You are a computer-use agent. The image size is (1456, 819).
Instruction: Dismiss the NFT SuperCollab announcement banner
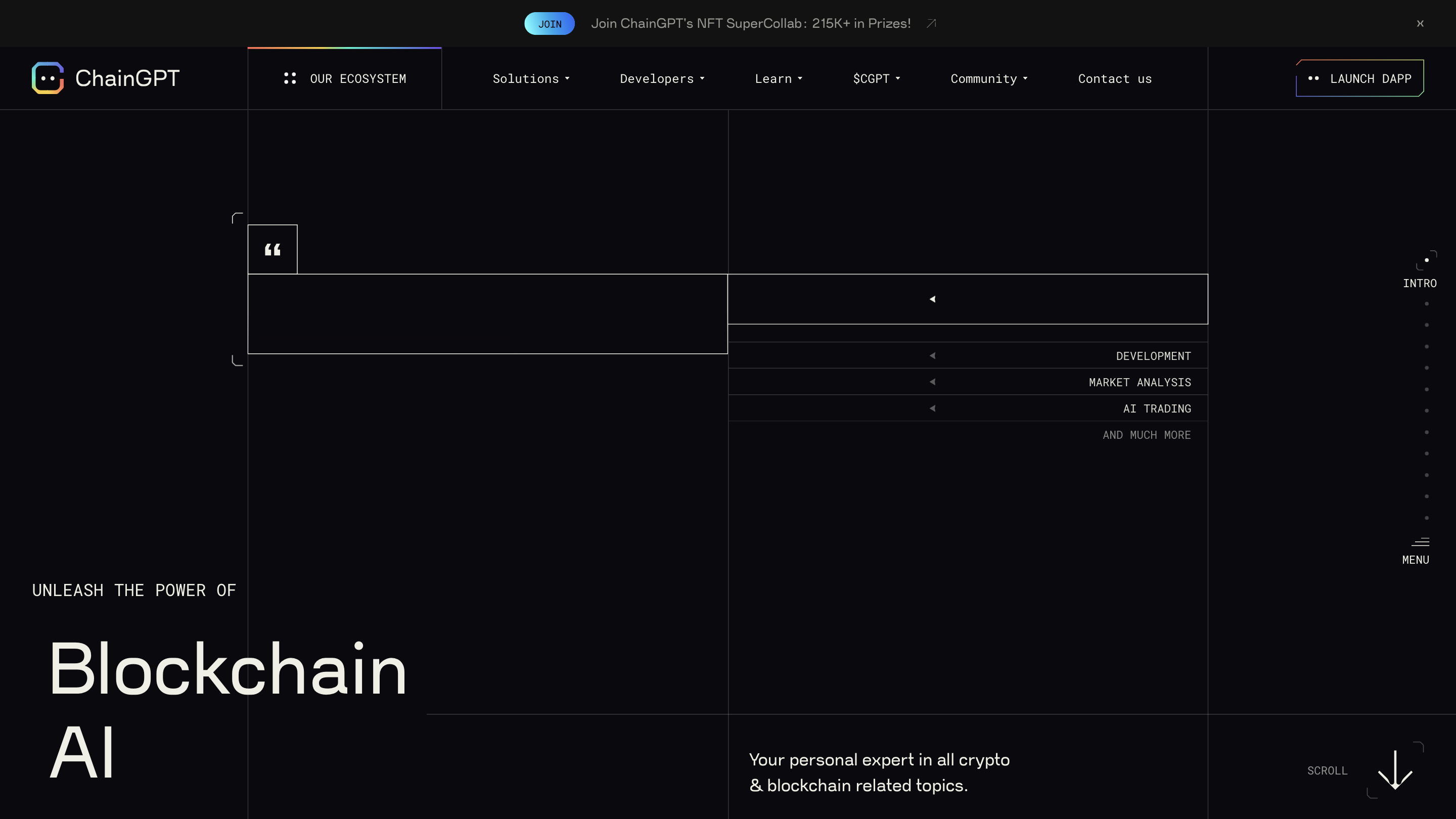1420,23
